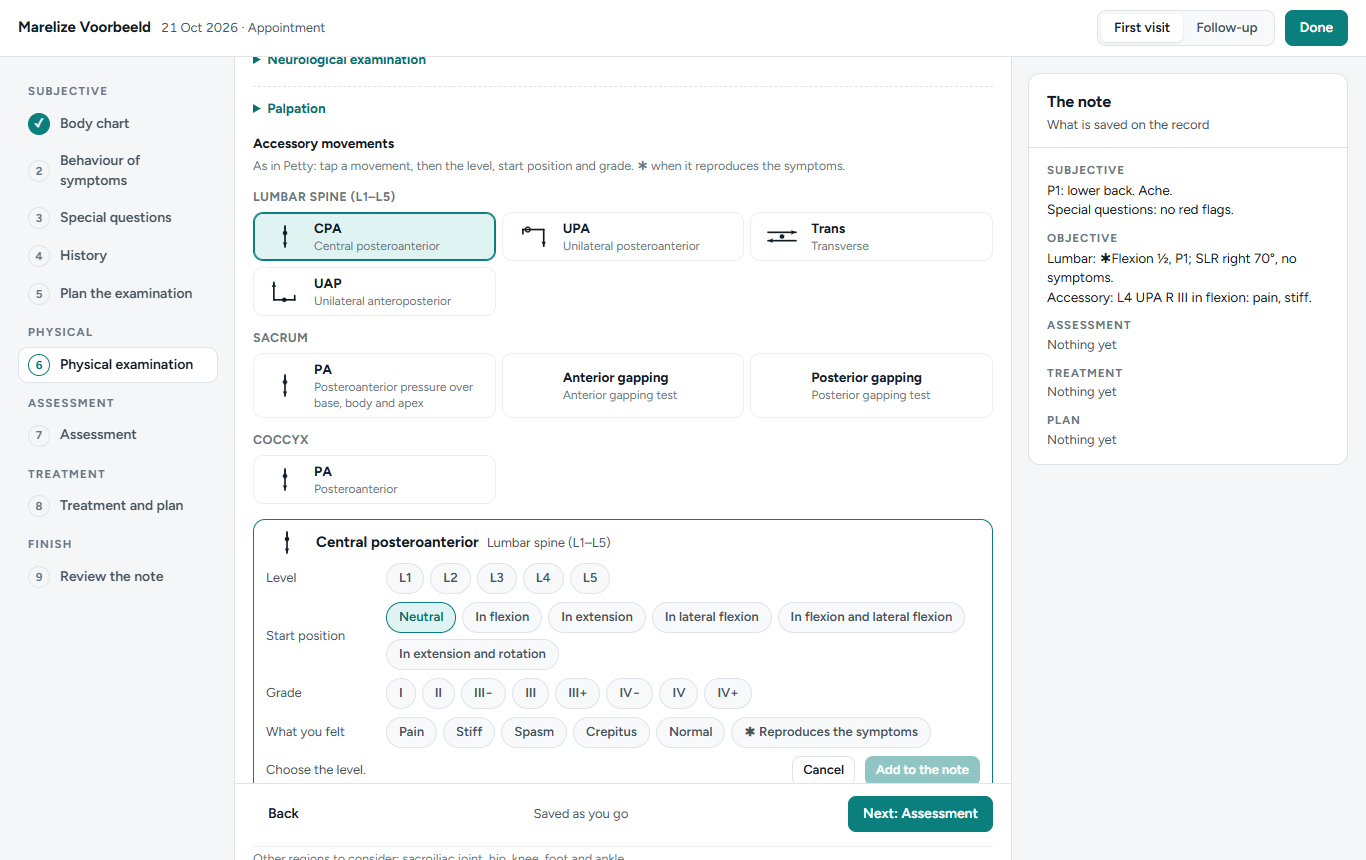The height and width of the screenshot is (860, 1366).
Task: Expand the Palpation section
Action: coord(290,109)
